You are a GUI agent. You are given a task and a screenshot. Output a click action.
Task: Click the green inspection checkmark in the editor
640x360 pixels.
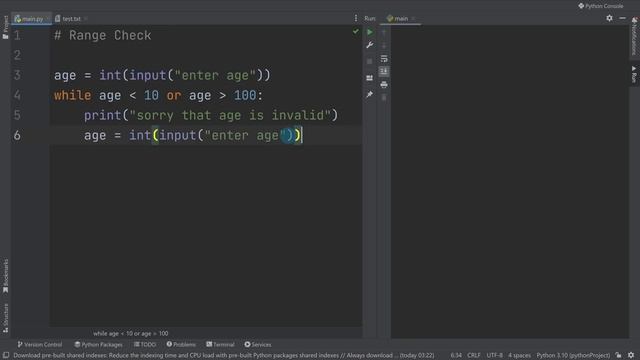[356, 31]
